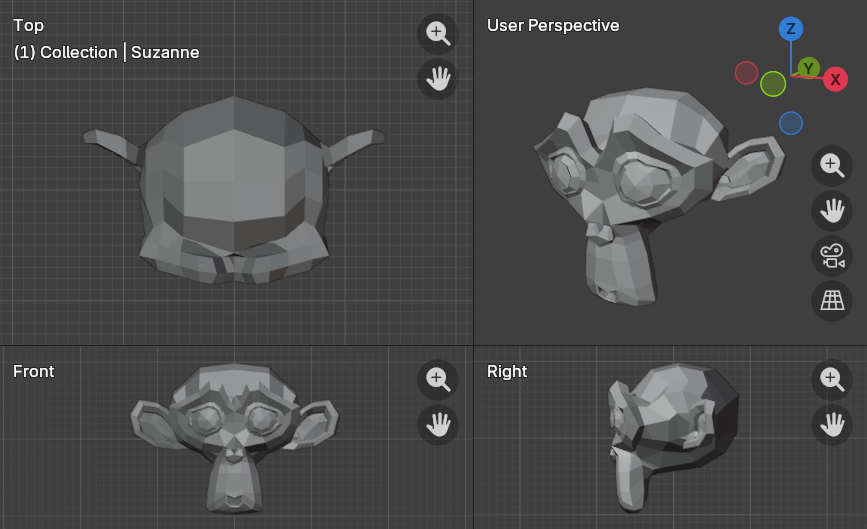Click the zoom magnifier in User Perspective viewport
This screenshot has height=529, width=867.
pyautogui.click(x=831, y=164)
